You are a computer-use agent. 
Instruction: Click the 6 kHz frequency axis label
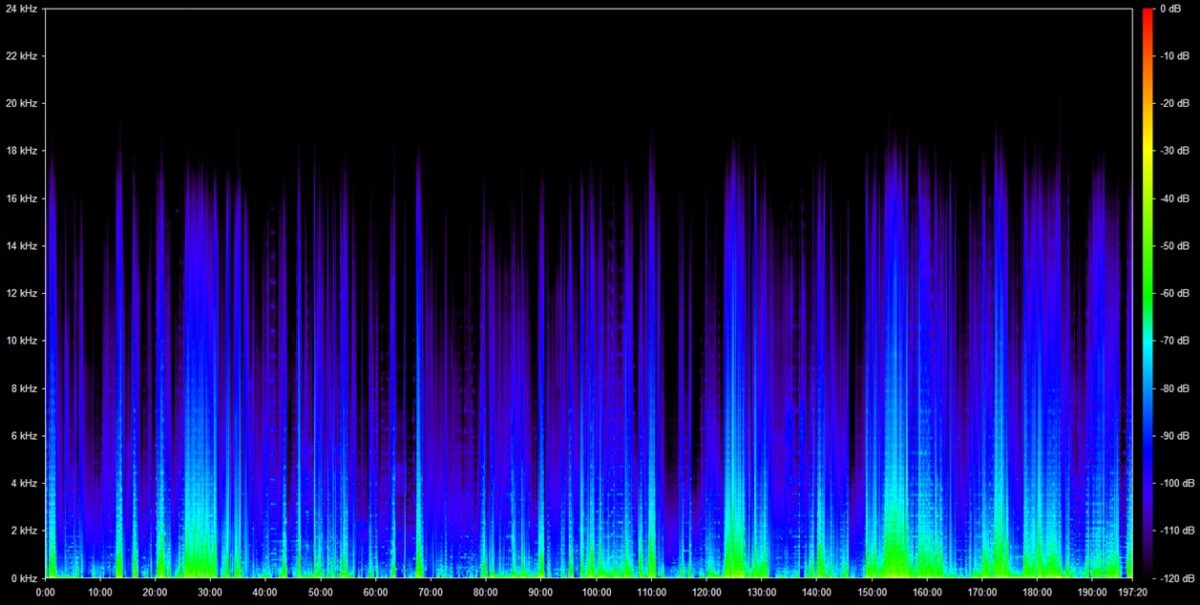(x=24, y=436)
